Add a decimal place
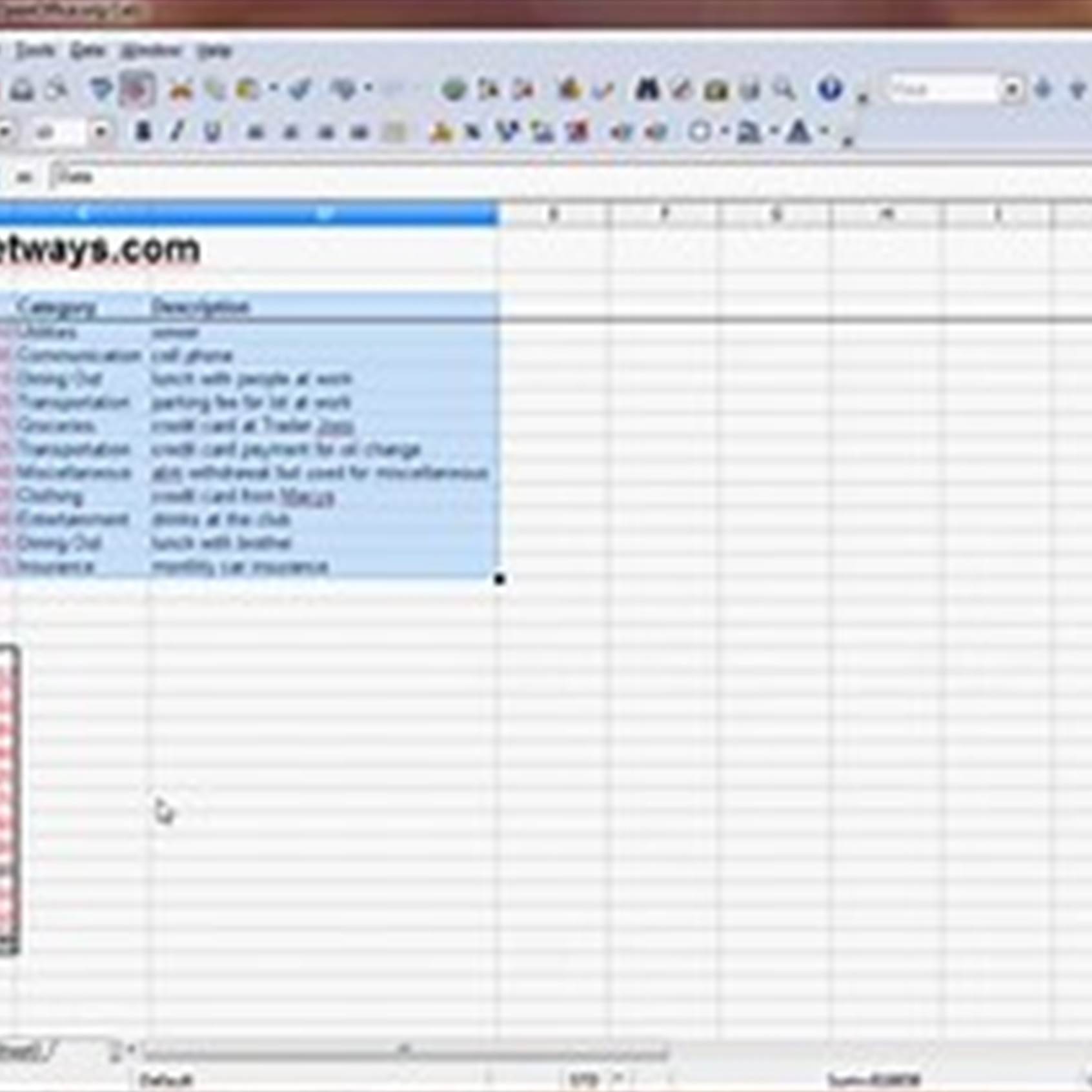The image size is (1092, 1092). (x=542, y=132)
